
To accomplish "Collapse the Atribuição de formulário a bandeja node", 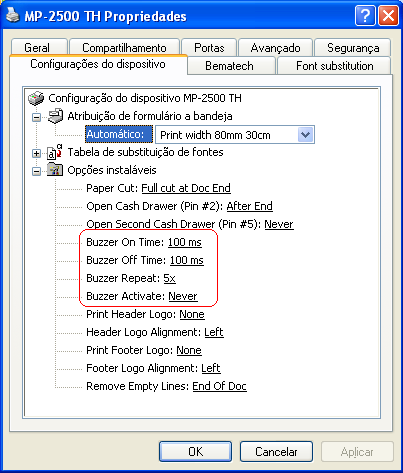I will coord(36,117).
